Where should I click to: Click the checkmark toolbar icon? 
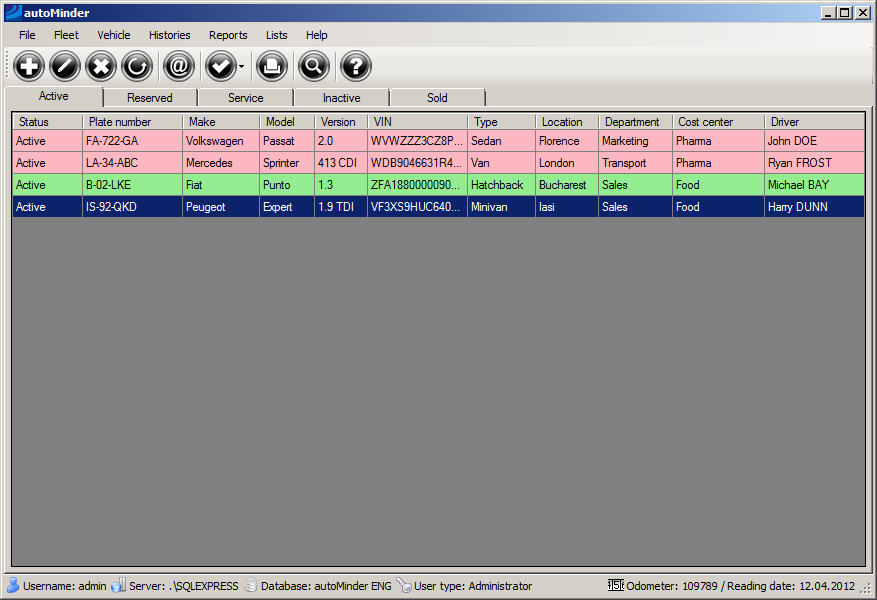tap(220, 67)
